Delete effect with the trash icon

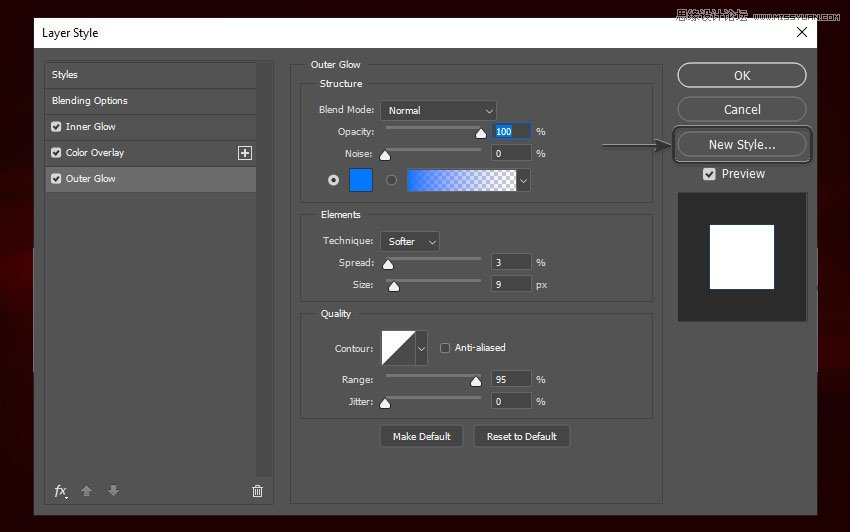[257, 491]
